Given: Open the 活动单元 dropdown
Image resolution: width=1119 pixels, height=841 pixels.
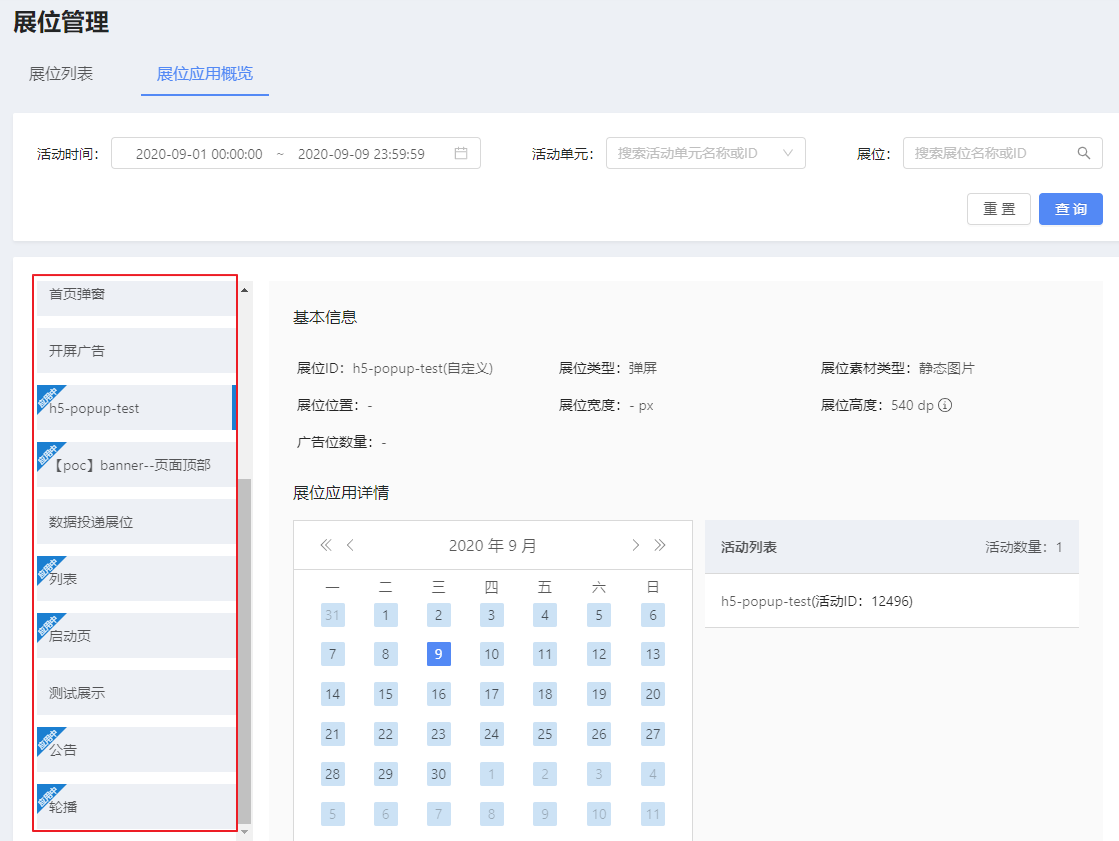Looking at the screenshot, I should (706, 153).
